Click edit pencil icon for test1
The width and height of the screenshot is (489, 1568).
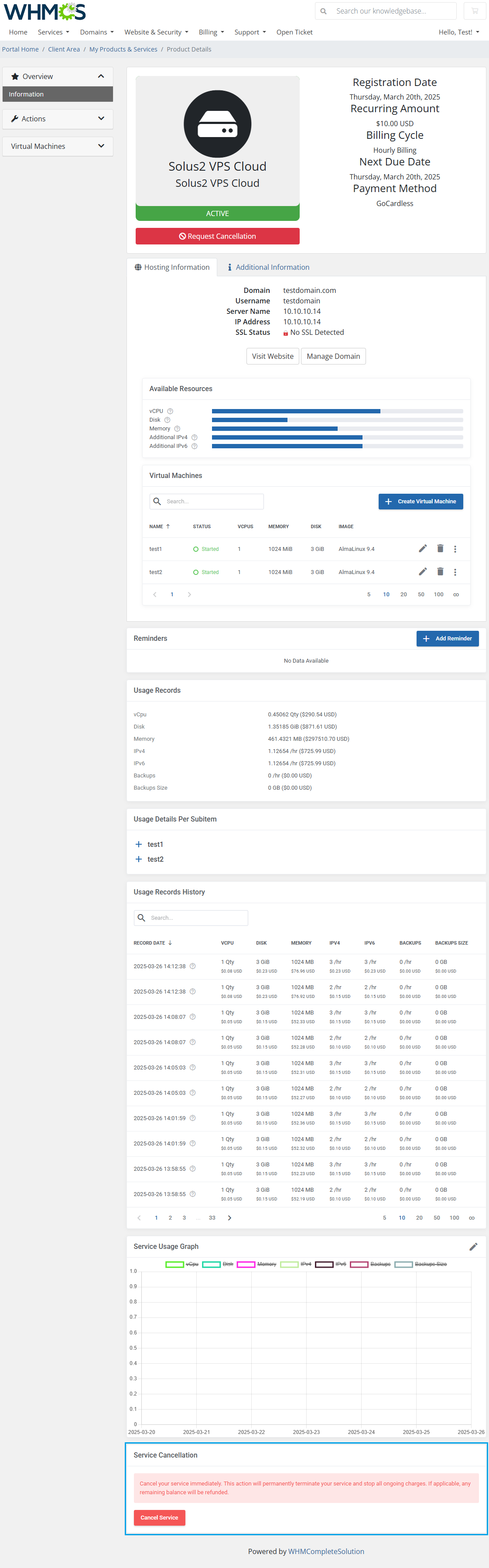coord(423,548)
